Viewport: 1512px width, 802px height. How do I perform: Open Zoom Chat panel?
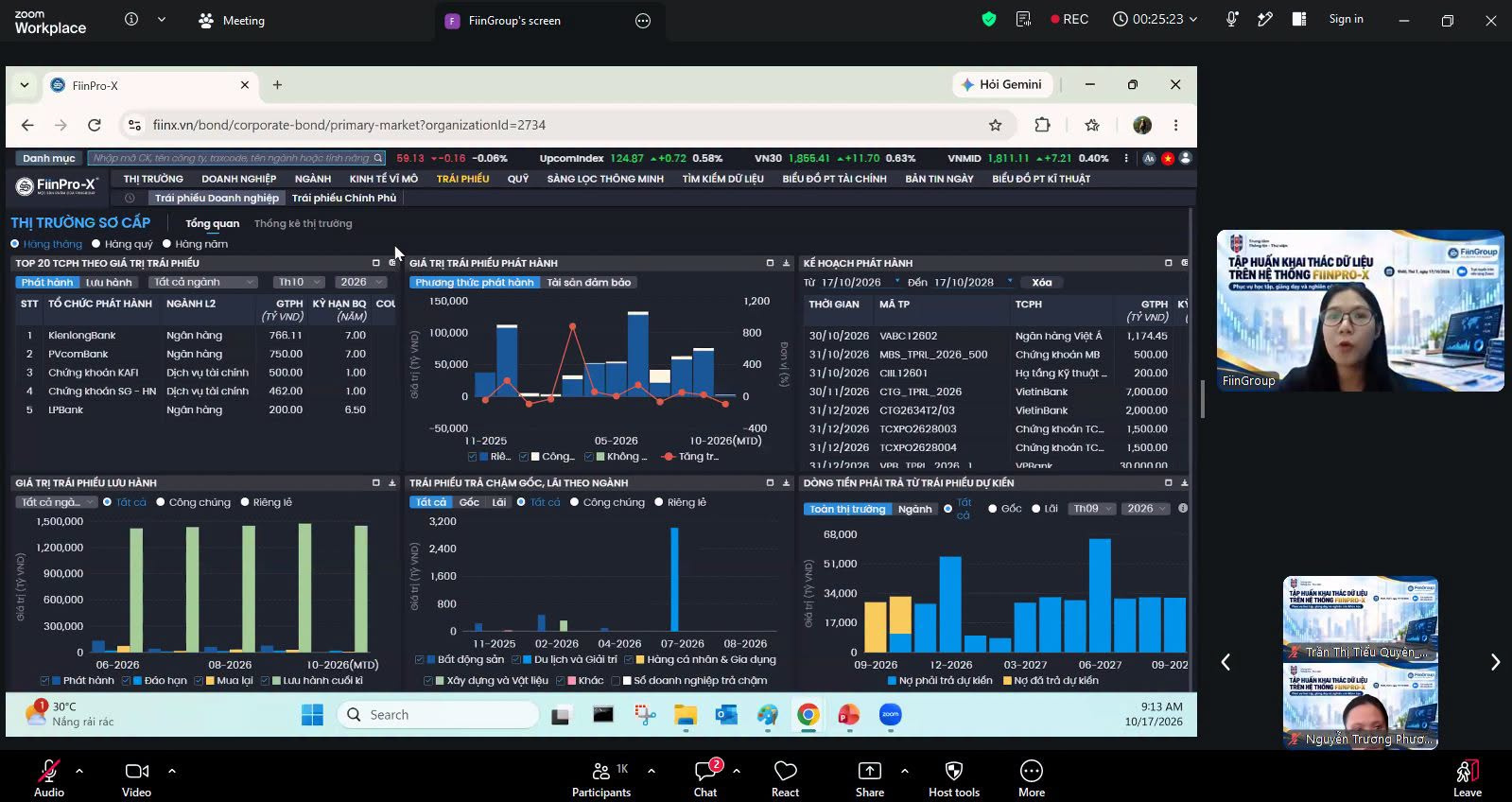tap(705, 777)
